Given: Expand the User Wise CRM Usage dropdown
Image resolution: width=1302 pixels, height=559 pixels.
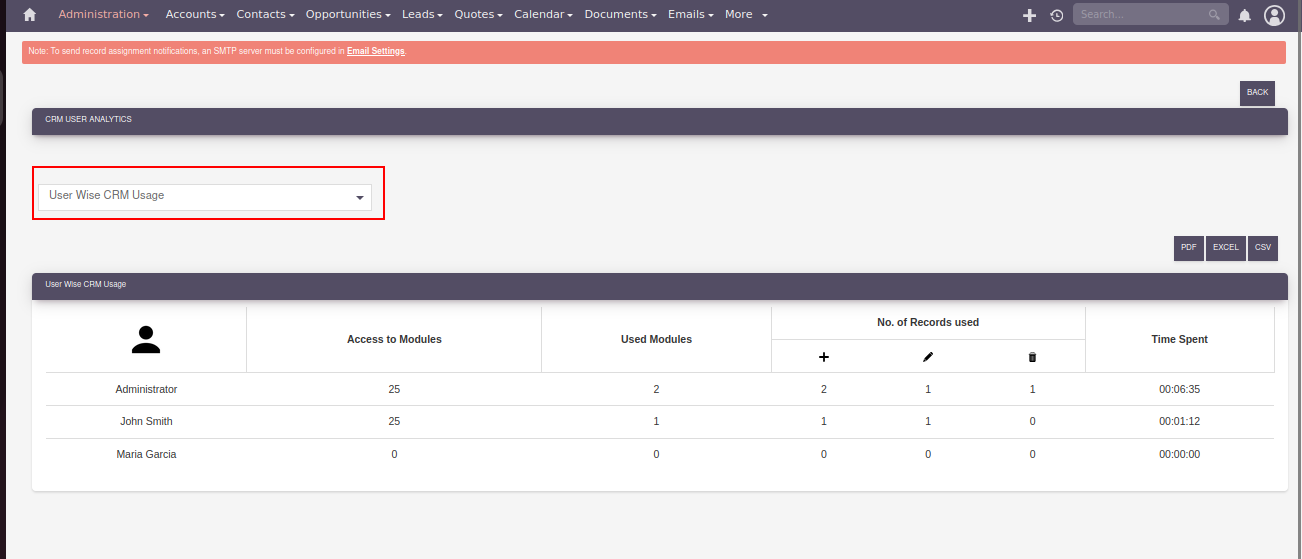Looking at the screenshot, I should click(x=204, y=196).
